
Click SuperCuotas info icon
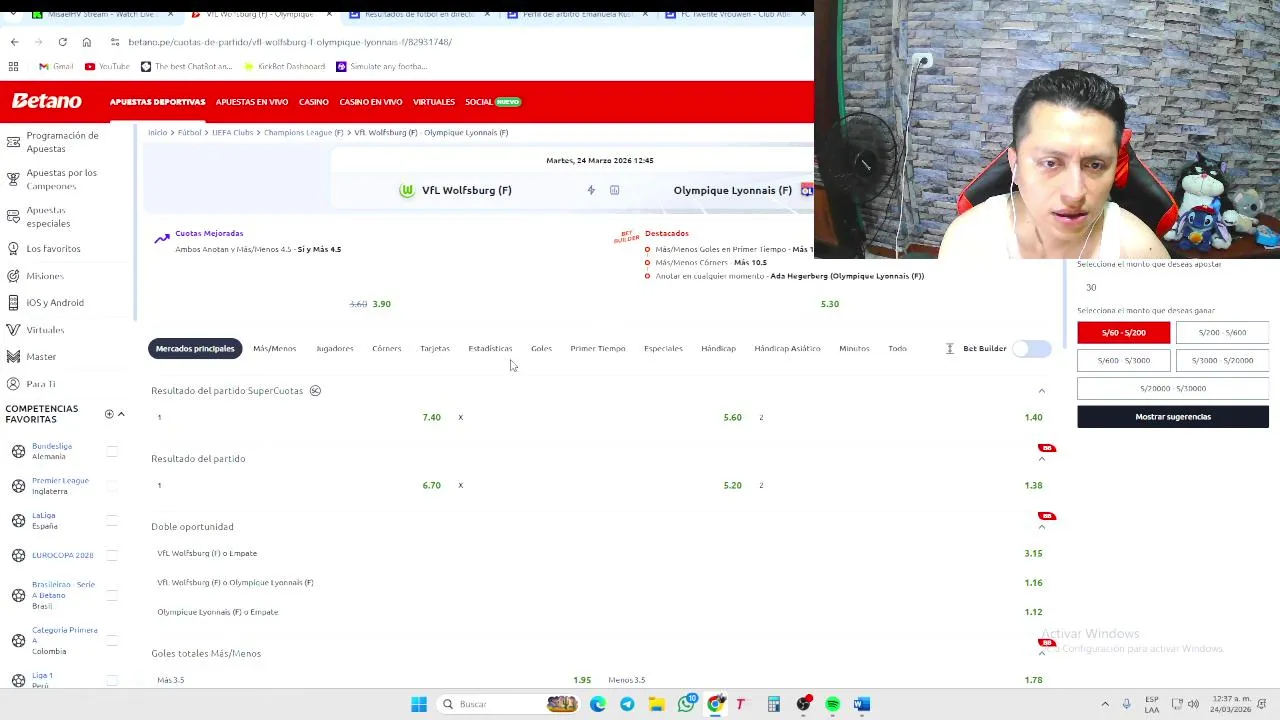click(x=315, y=390)
